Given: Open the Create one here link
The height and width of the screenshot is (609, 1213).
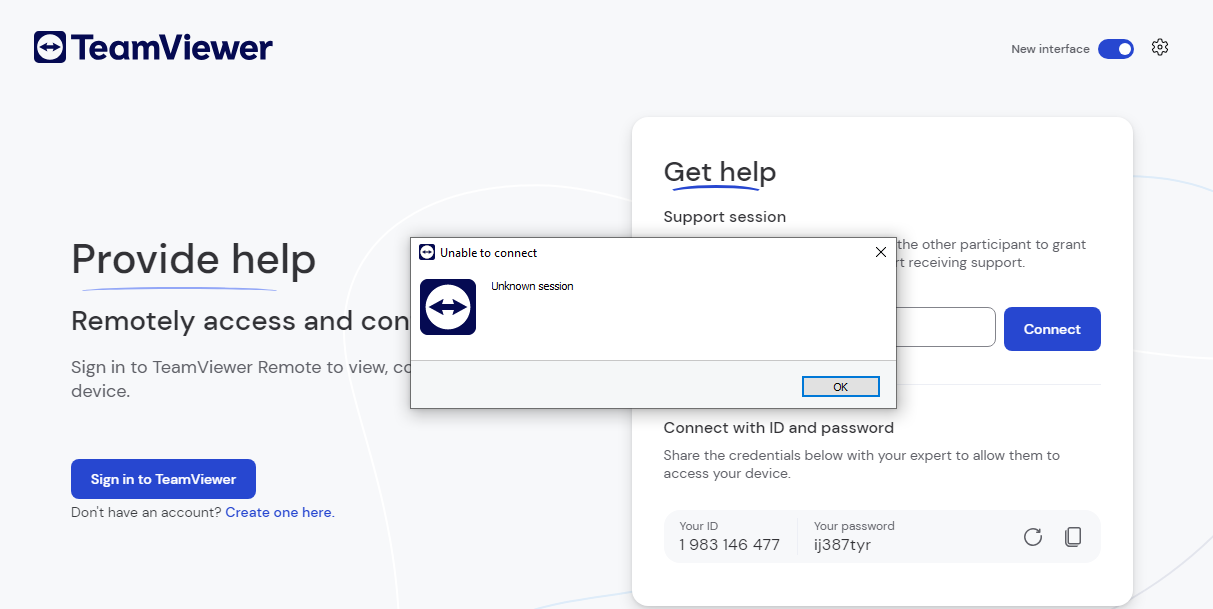Looking at the screenshot, I should pos(278,512).
